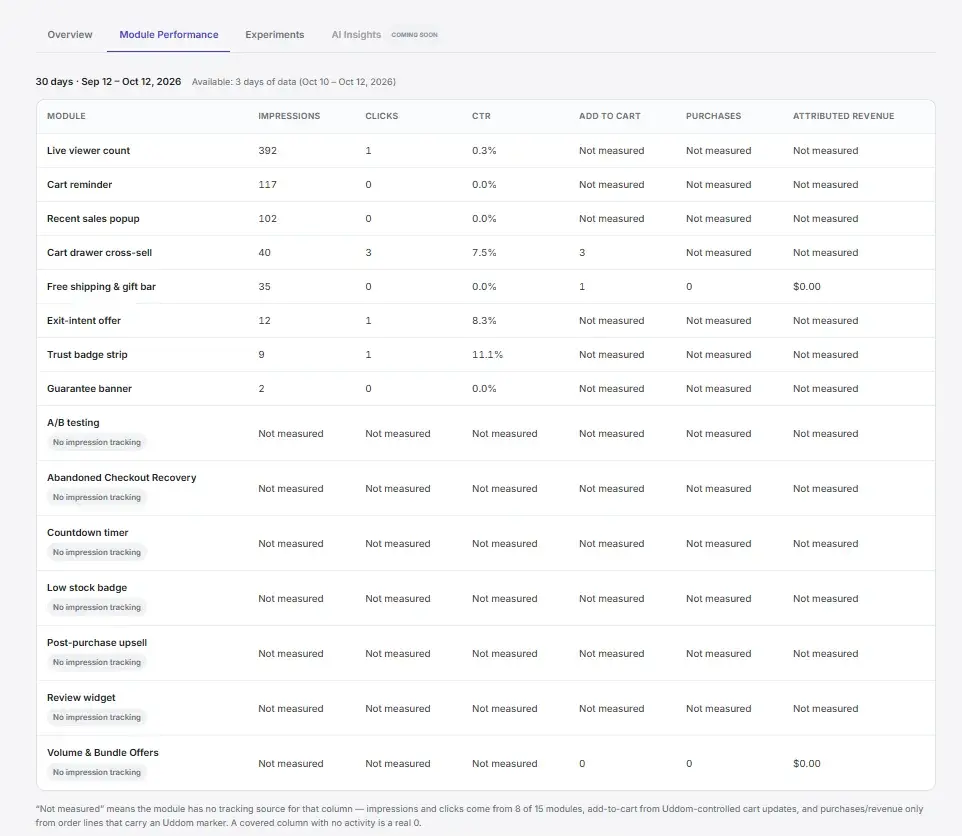Click Volume & Bundle Offers 'No impression tracking' badge
This screenshot has height=836, width=962.
pos(96,772)
